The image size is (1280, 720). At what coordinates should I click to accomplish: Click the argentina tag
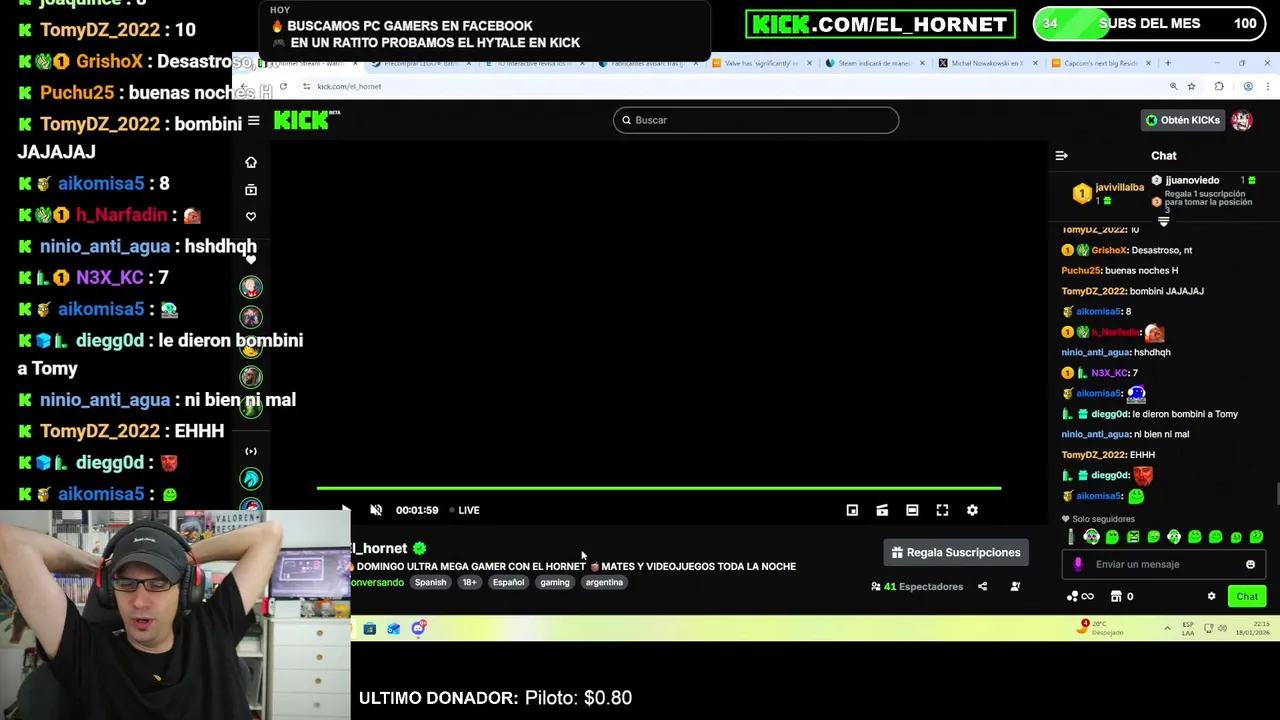[604, 582]
